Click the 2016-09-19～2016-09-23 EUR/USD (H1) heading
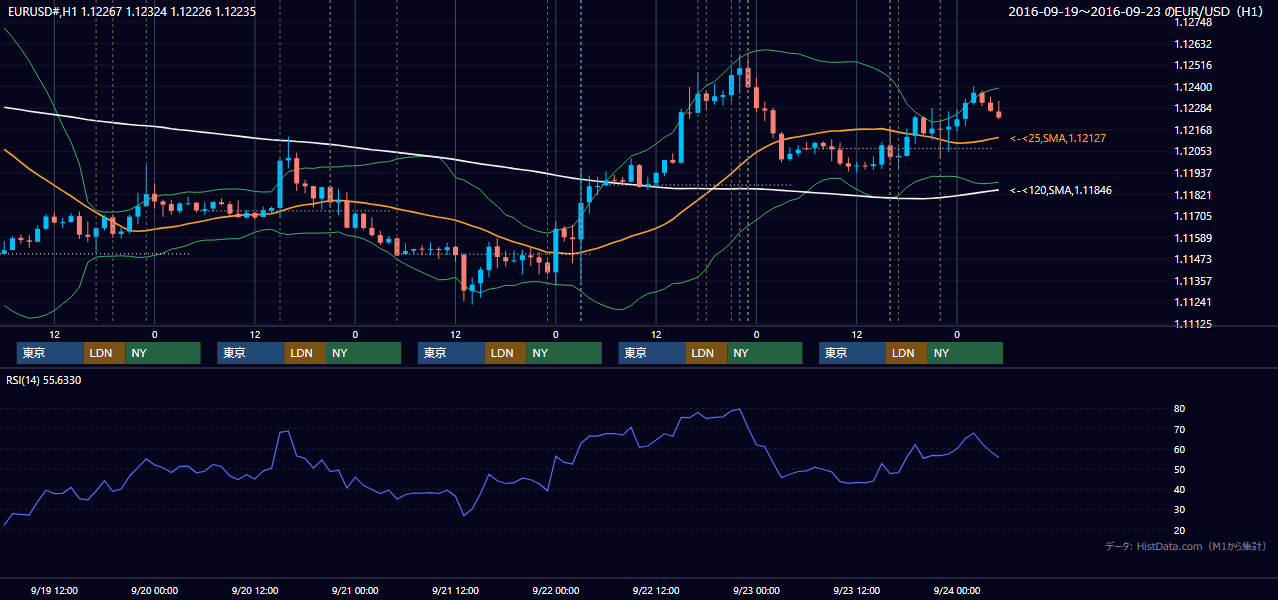 pyautogui.click(x=1138, y=12)
